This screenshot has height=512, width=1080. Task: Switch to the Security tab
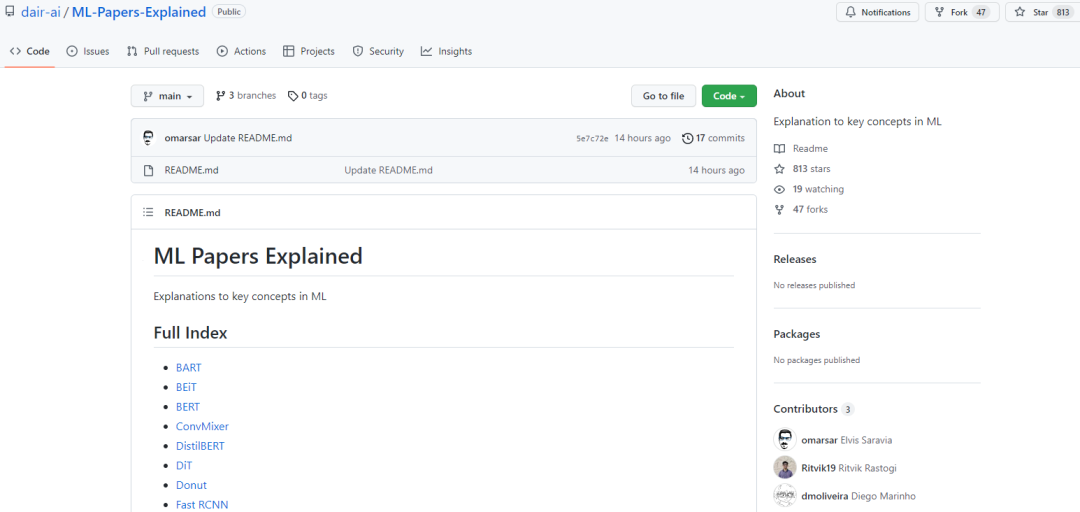[x=377, y=51]
